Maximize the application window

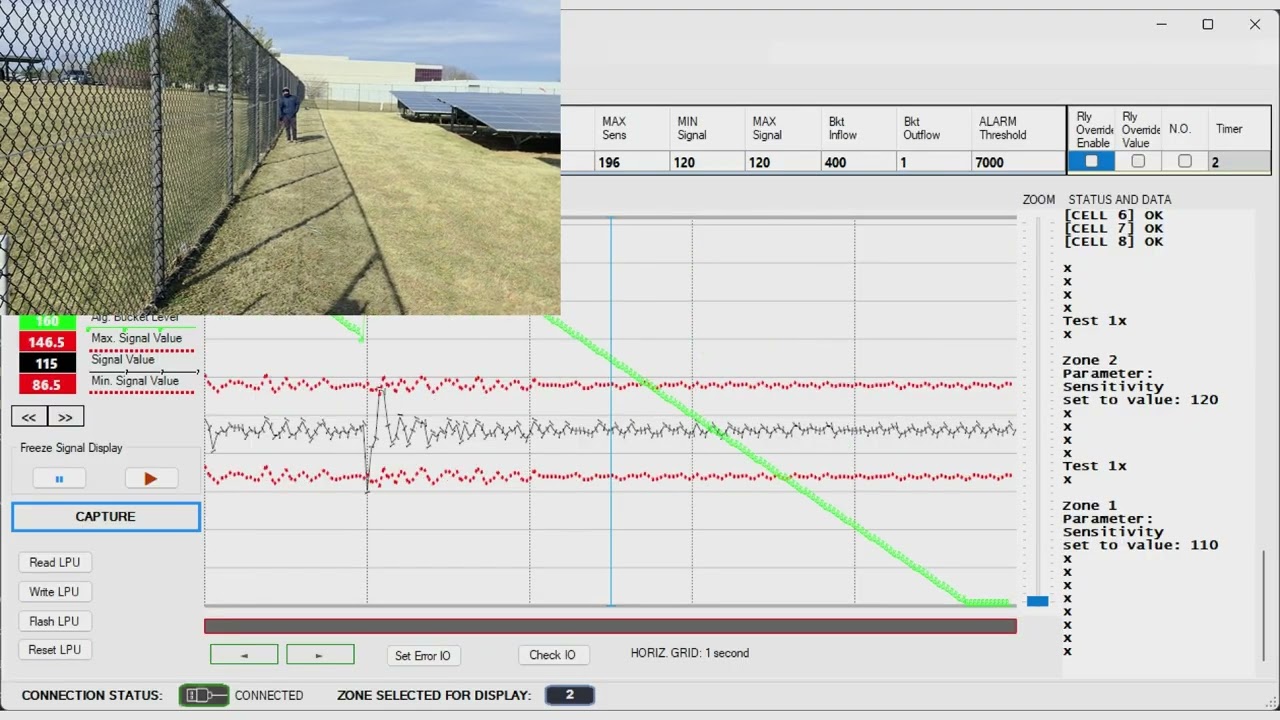[x=1208, y=25]
